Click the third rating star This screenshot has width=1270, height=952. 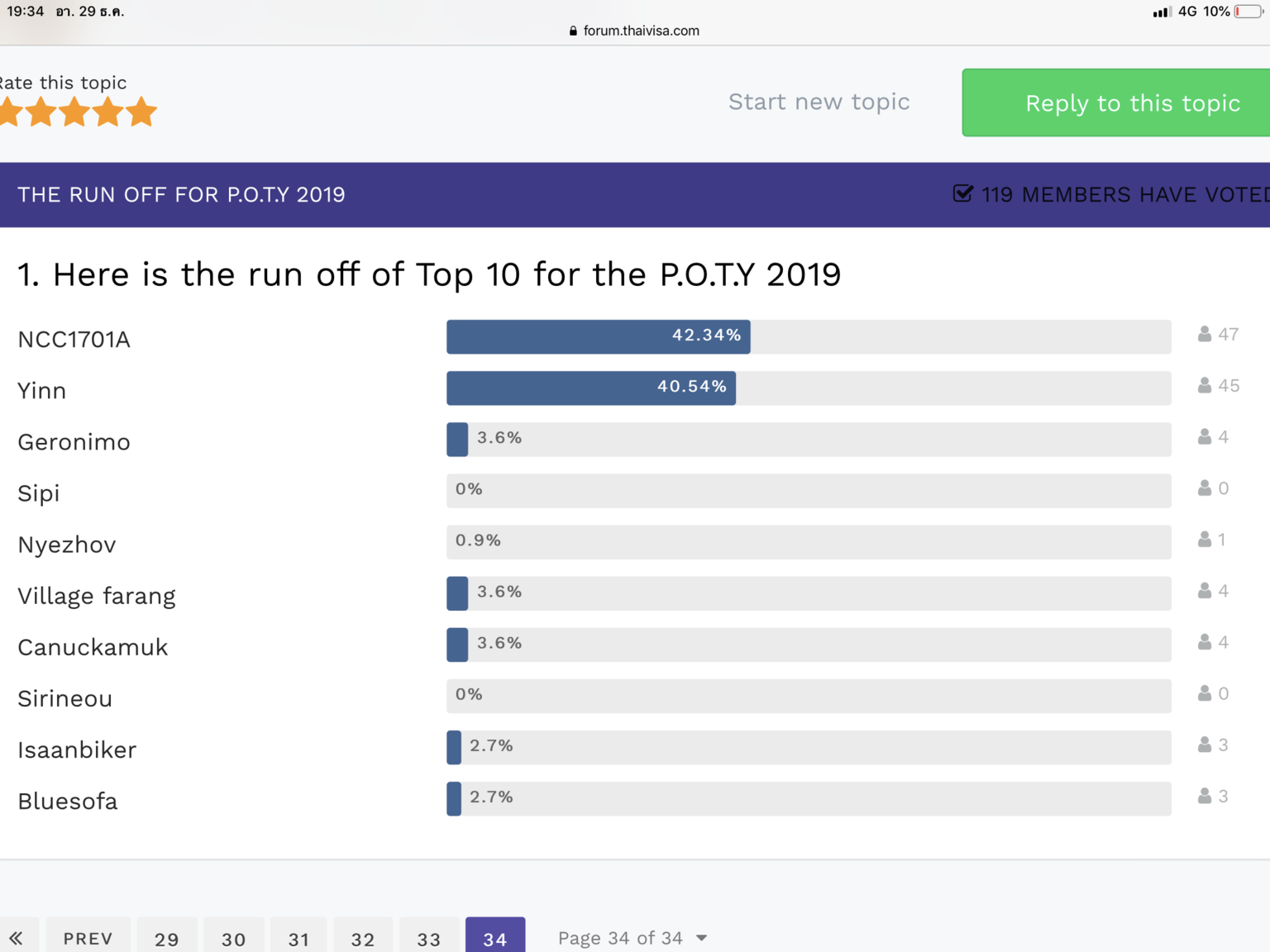pyautogui.click(x=74, y=112)
